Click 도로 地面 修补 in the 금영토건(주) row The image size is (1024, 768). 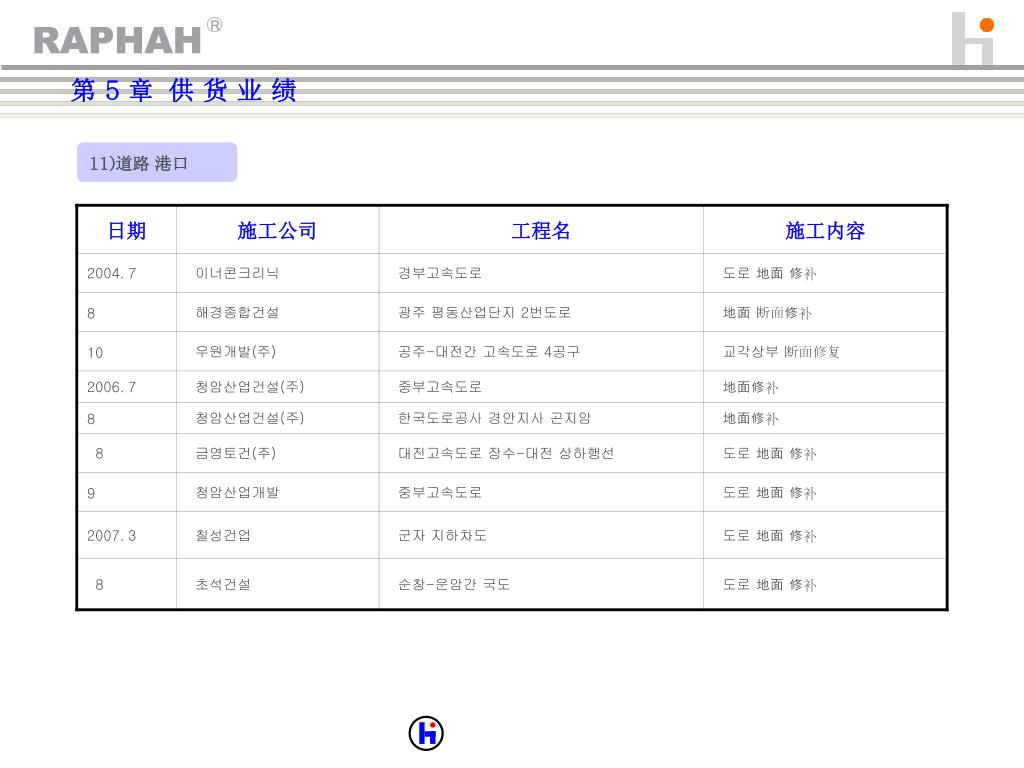pyautogui.click(x=769, y=453)
